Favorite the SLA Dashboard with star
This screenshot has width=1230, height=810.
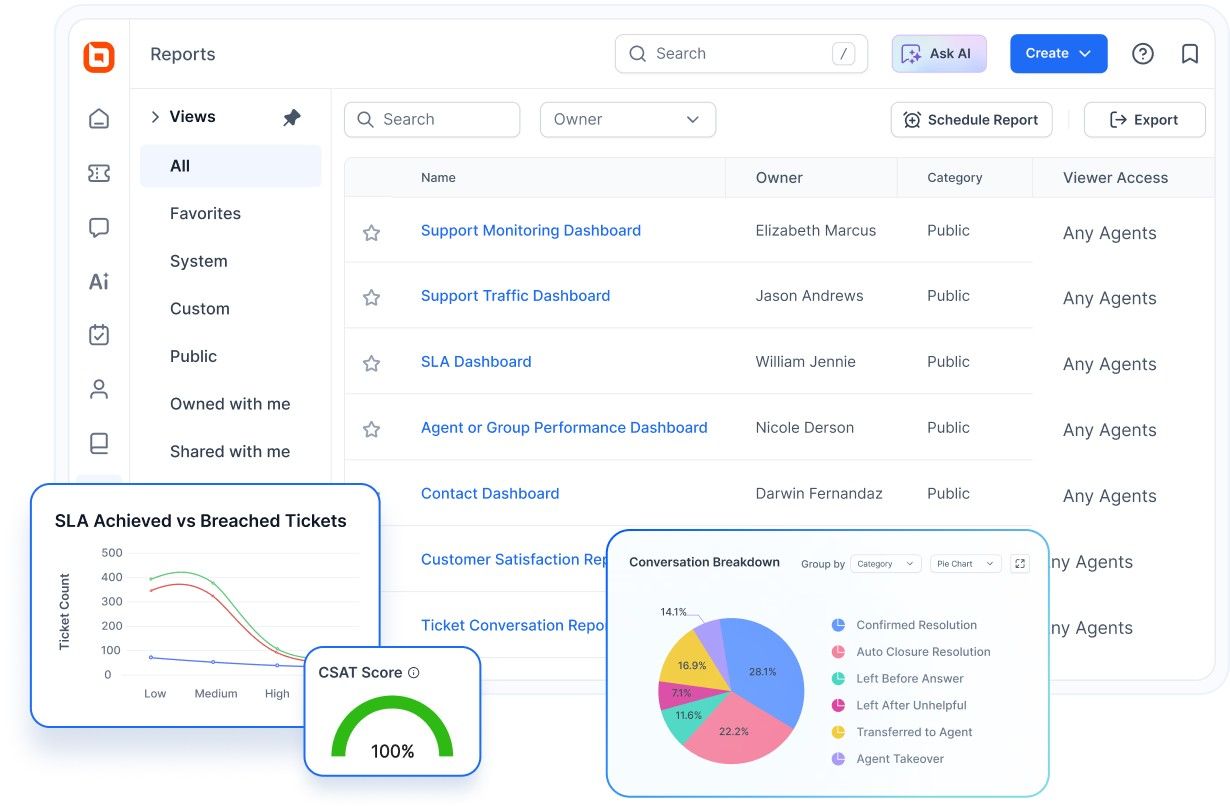click(371, 364)
